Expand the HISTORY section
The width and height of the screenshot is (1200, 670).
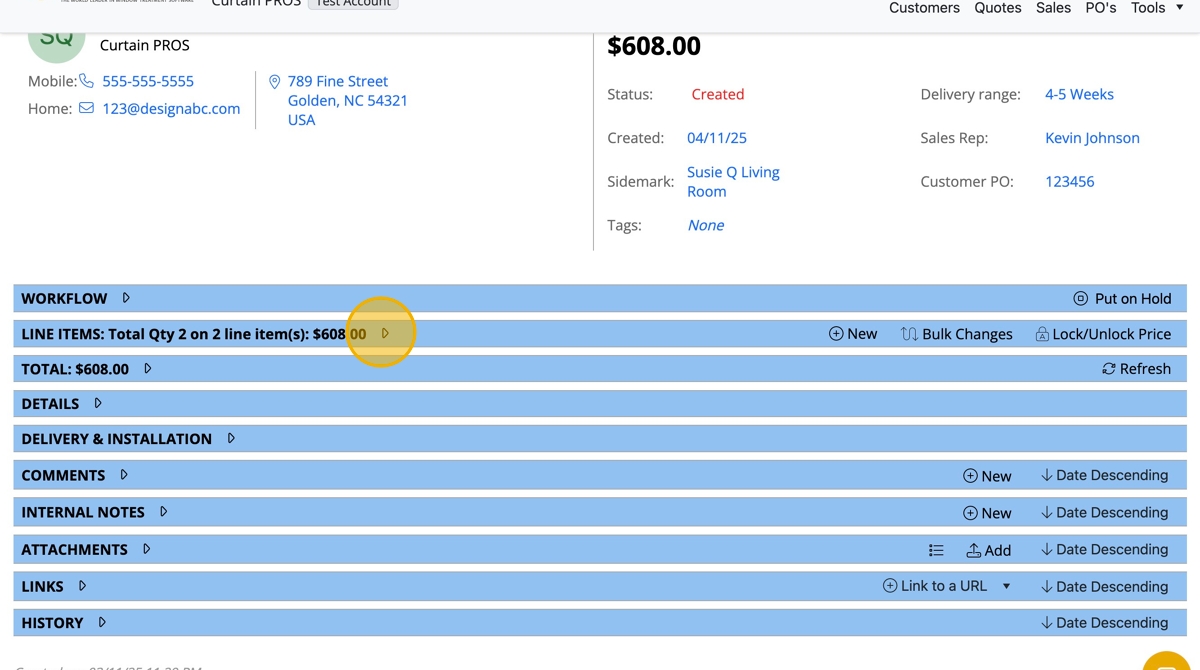(102, 622)
